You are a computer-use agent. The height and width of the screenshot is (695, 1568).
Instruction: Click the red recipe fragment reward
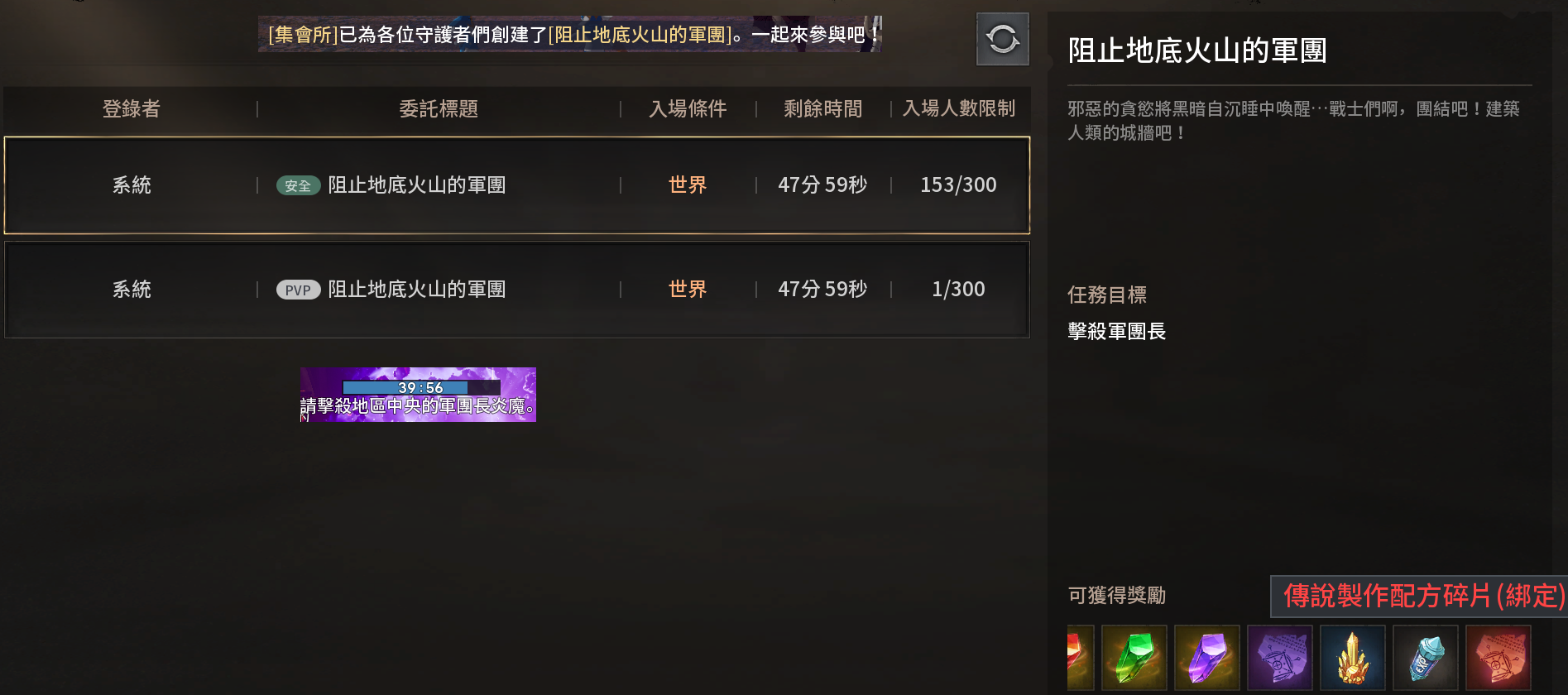click(x=1498, y=658)
